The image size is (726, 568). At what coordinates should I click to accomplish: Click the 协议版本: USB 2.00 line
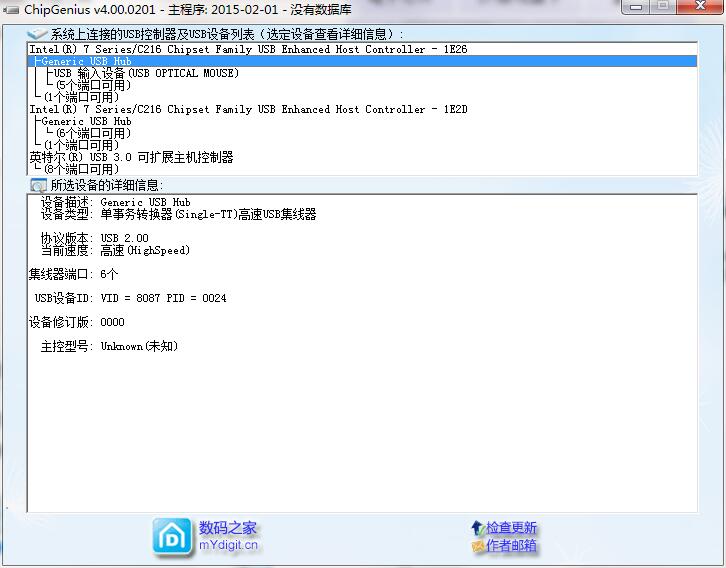[94, 238]
